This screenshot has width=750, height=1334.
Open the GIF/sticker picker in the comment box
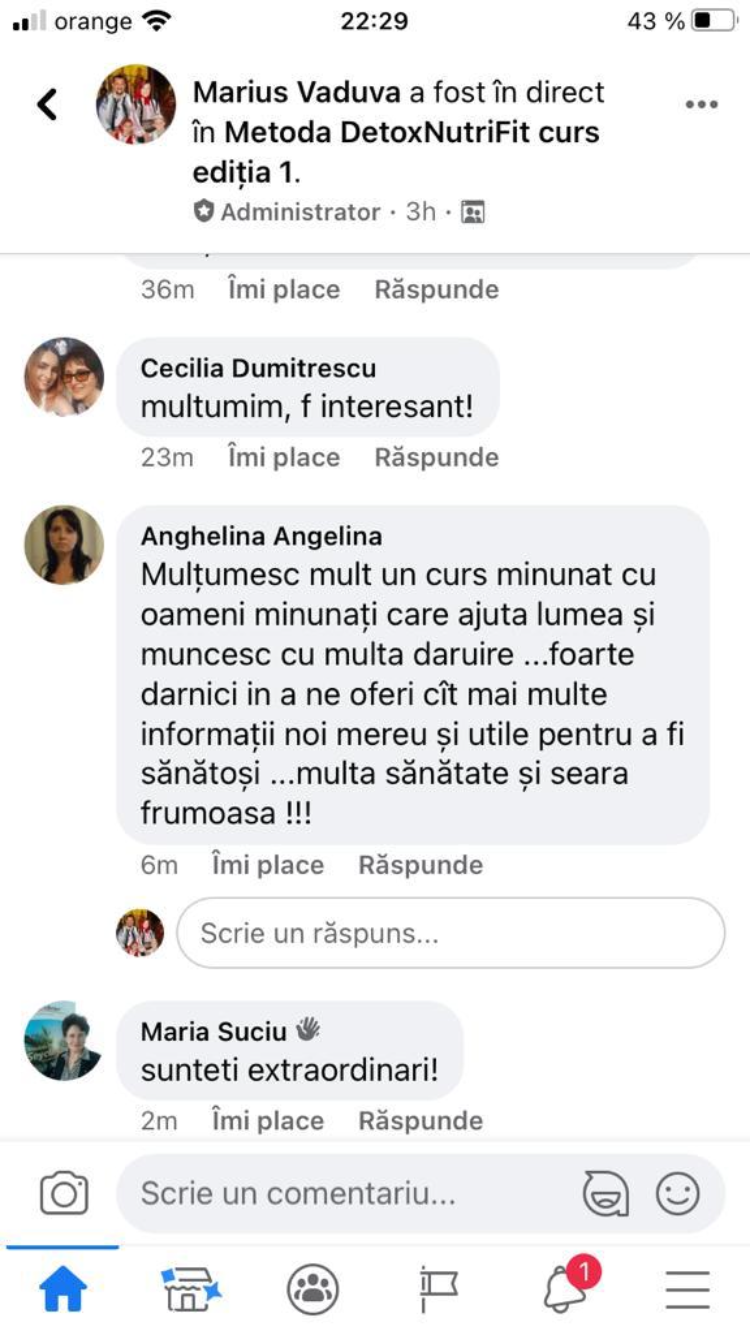(606, 1193)
